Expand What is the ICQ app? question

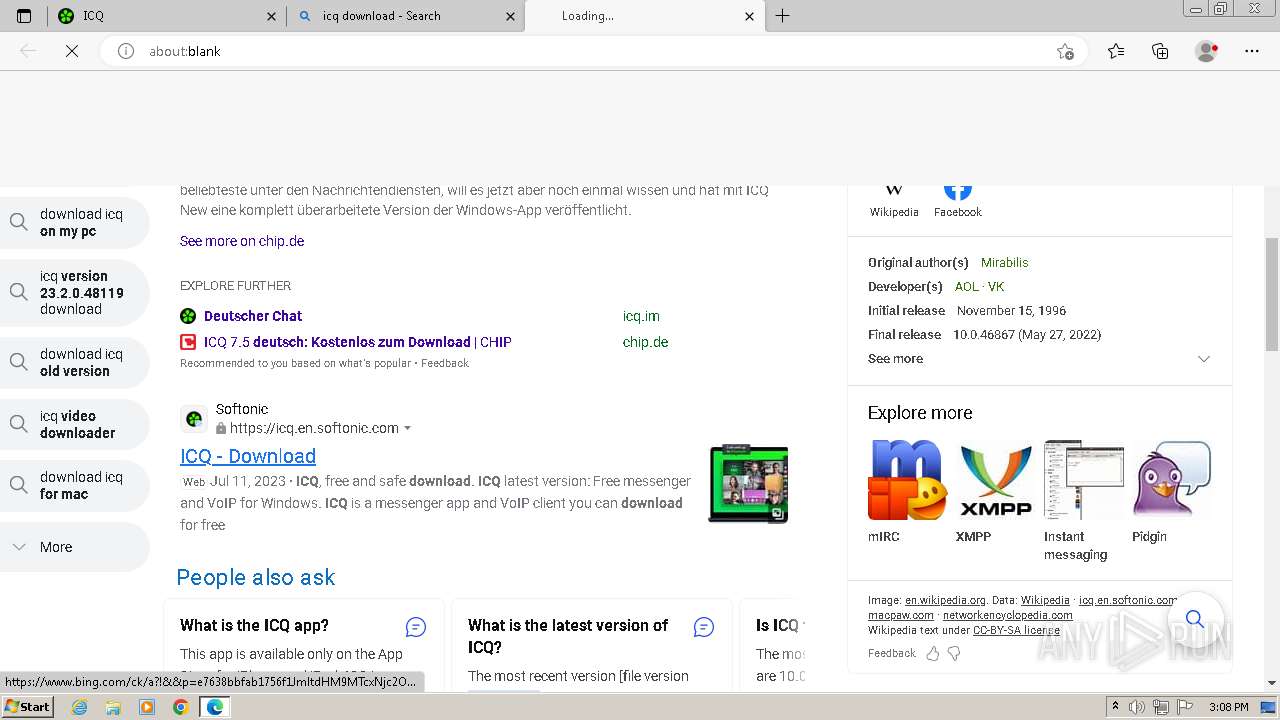pyautogui.click(x=254, y=626)
